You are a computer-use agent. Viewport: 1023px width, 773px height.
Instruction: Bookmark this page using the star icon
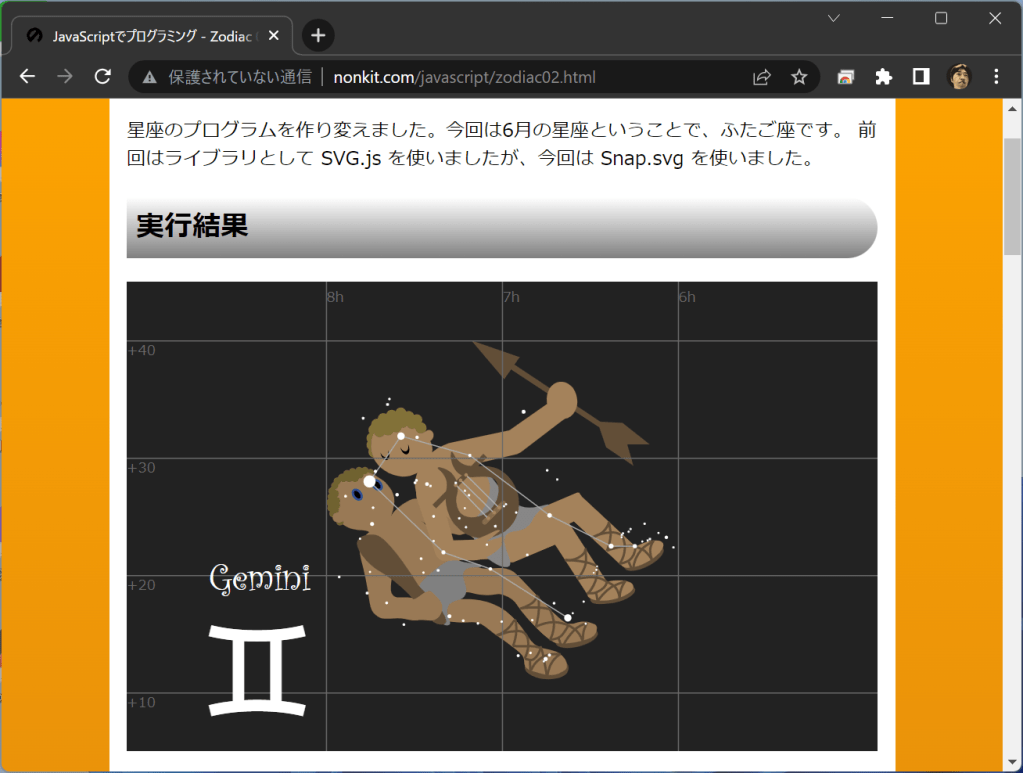click(797, 76)
